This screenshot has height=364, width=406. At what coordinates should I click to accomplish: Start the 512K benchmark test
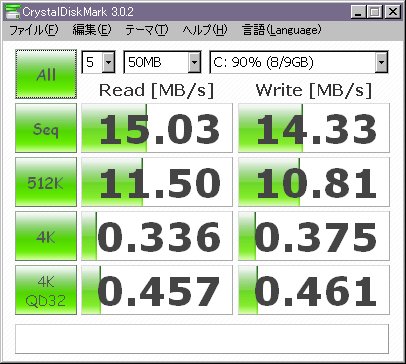46,182
